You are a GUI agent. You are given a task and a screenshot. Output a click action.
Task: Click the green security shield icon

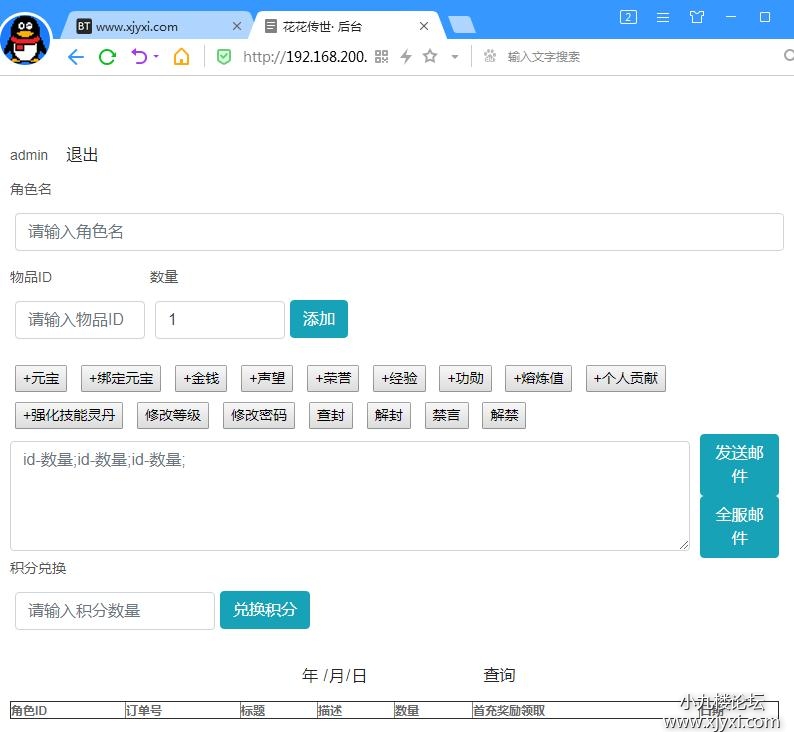(224, 57)
